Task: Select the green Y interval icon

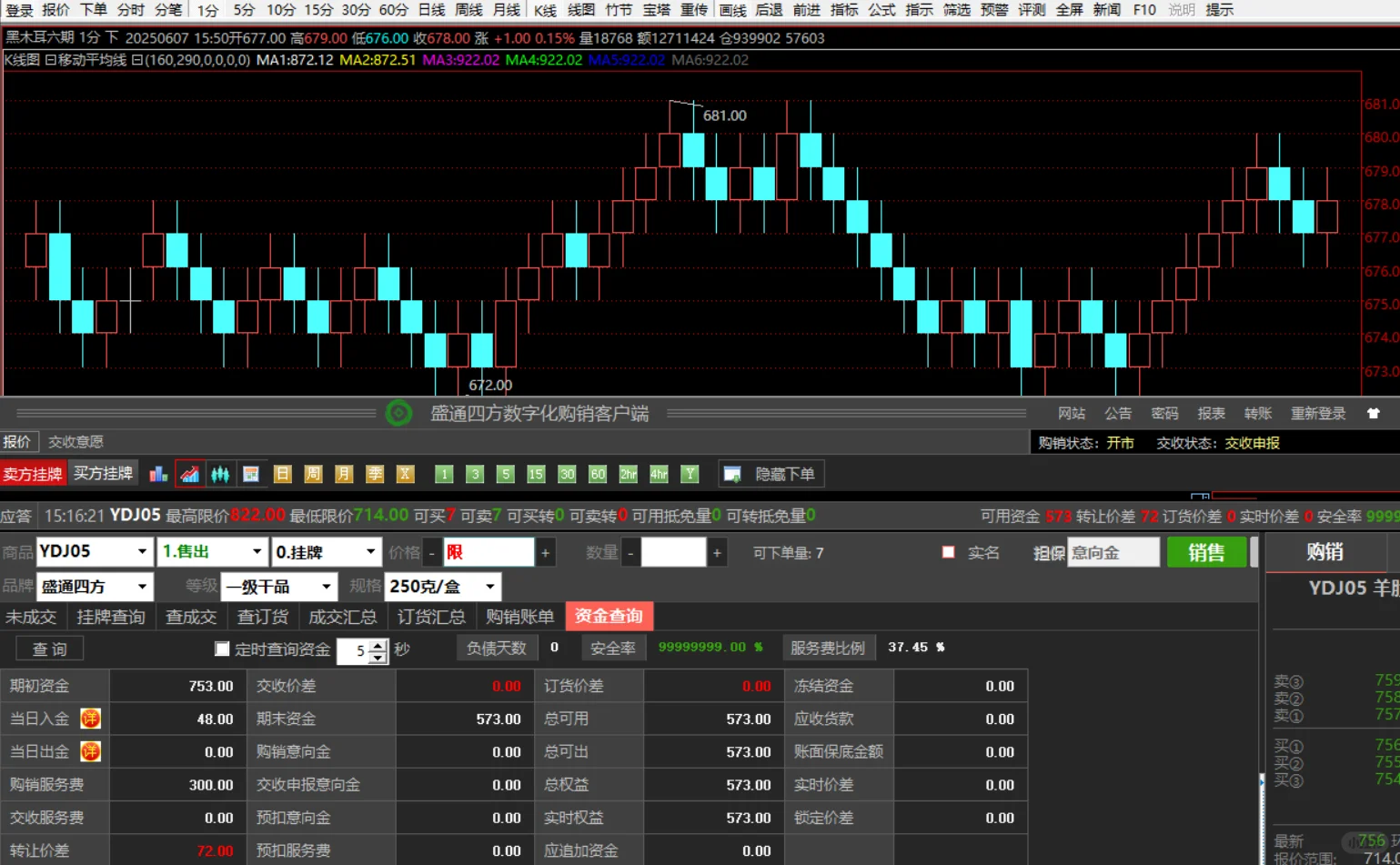Action: click(x=690, y=474)
